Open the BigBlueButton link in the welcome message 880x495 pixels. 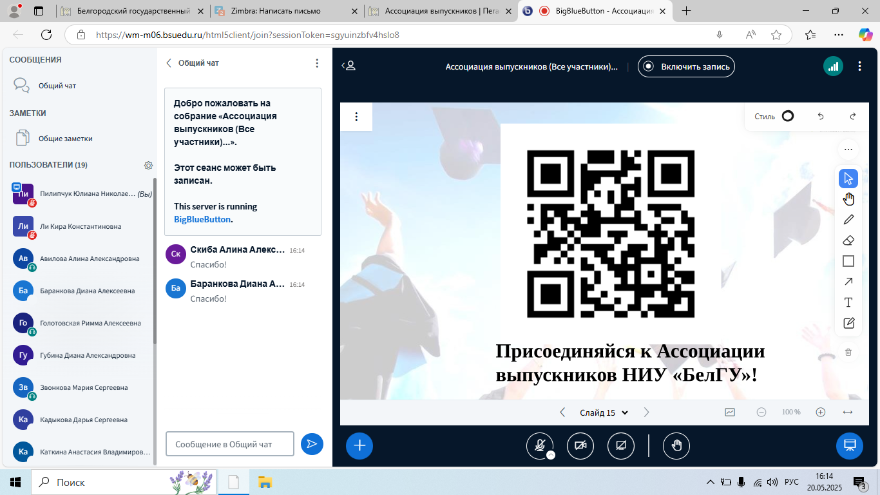pyautogui.click(x=203, y=219)
